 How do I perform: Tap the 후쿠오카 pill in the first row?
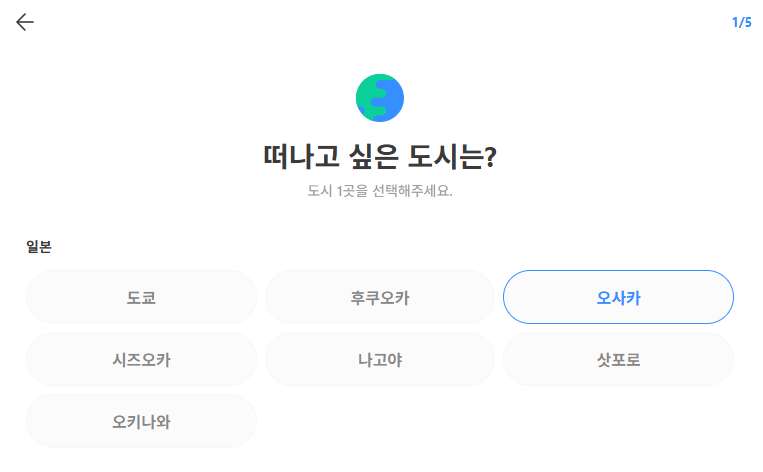(x=380, y=297)
